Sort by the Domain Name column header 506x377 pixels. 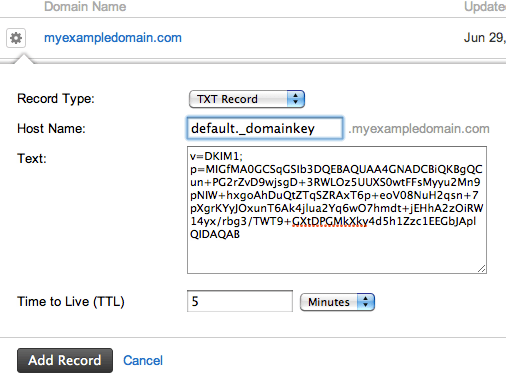[85, 6]
